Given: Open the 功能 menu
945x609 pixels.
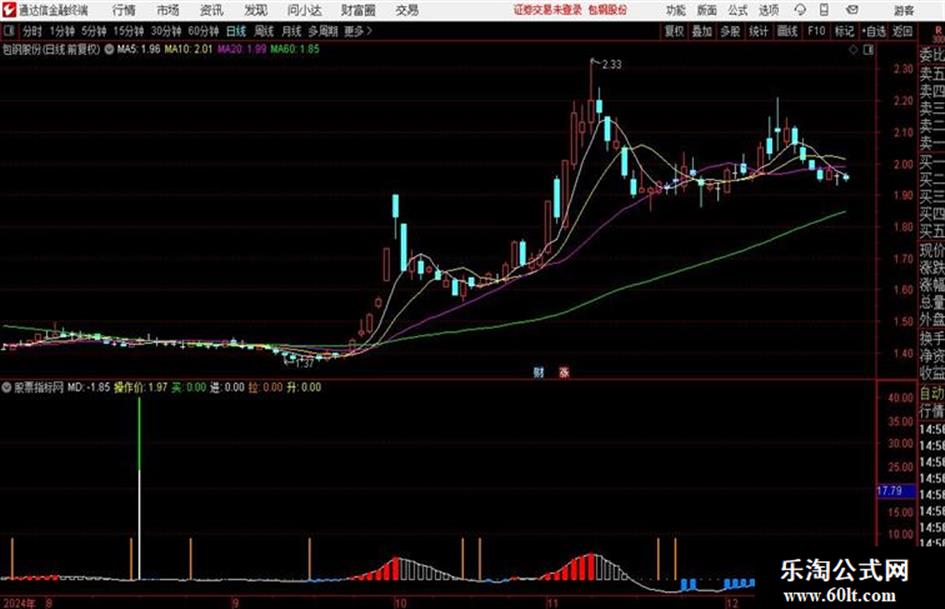Looking at the screenshot, I should 676,10.
